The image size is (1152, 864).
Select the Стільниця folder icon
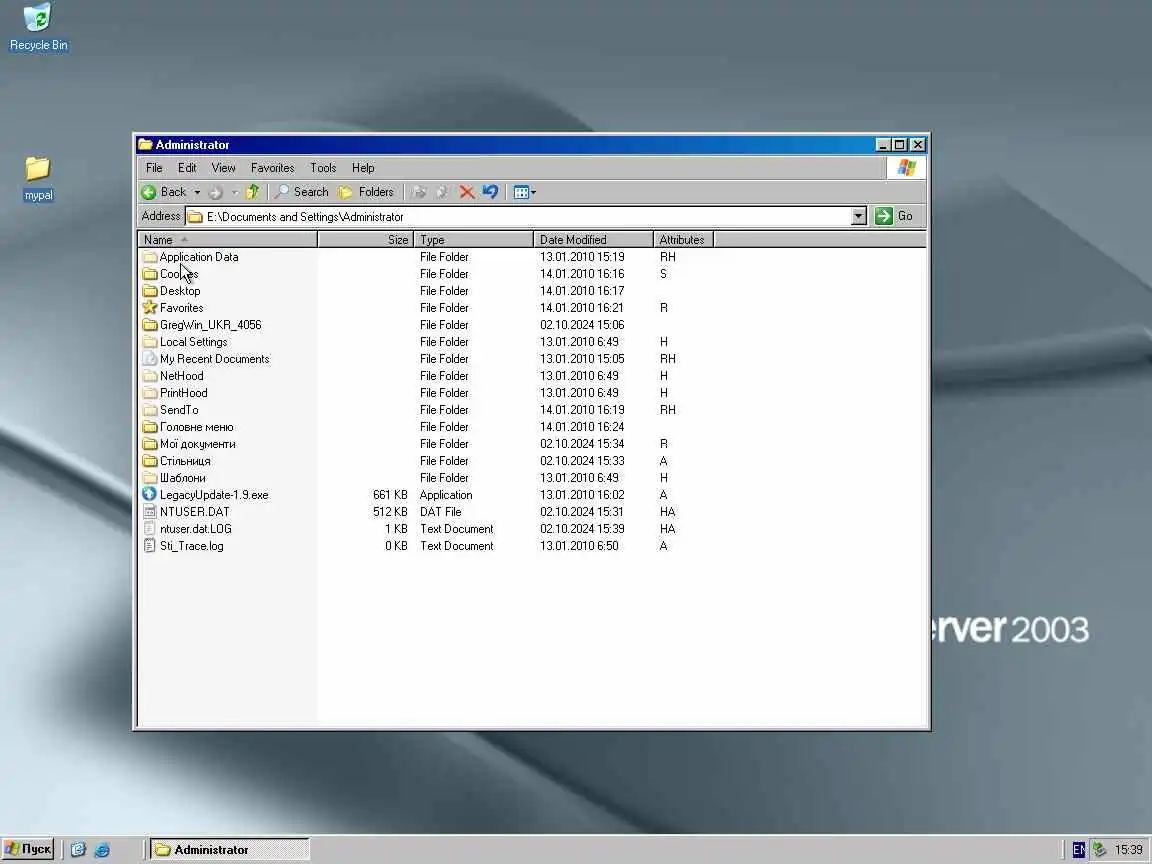[x=150, y=461]
